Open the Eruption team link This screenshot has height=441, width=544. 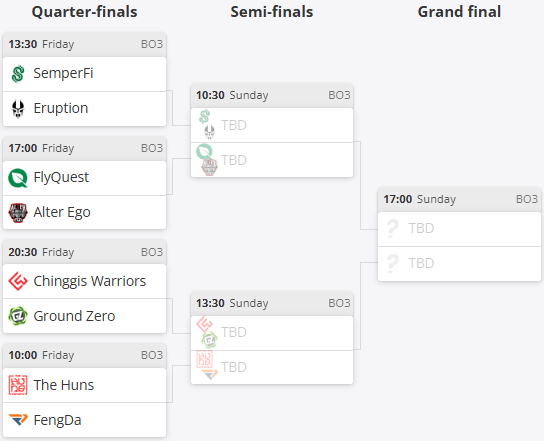point(61,108)
